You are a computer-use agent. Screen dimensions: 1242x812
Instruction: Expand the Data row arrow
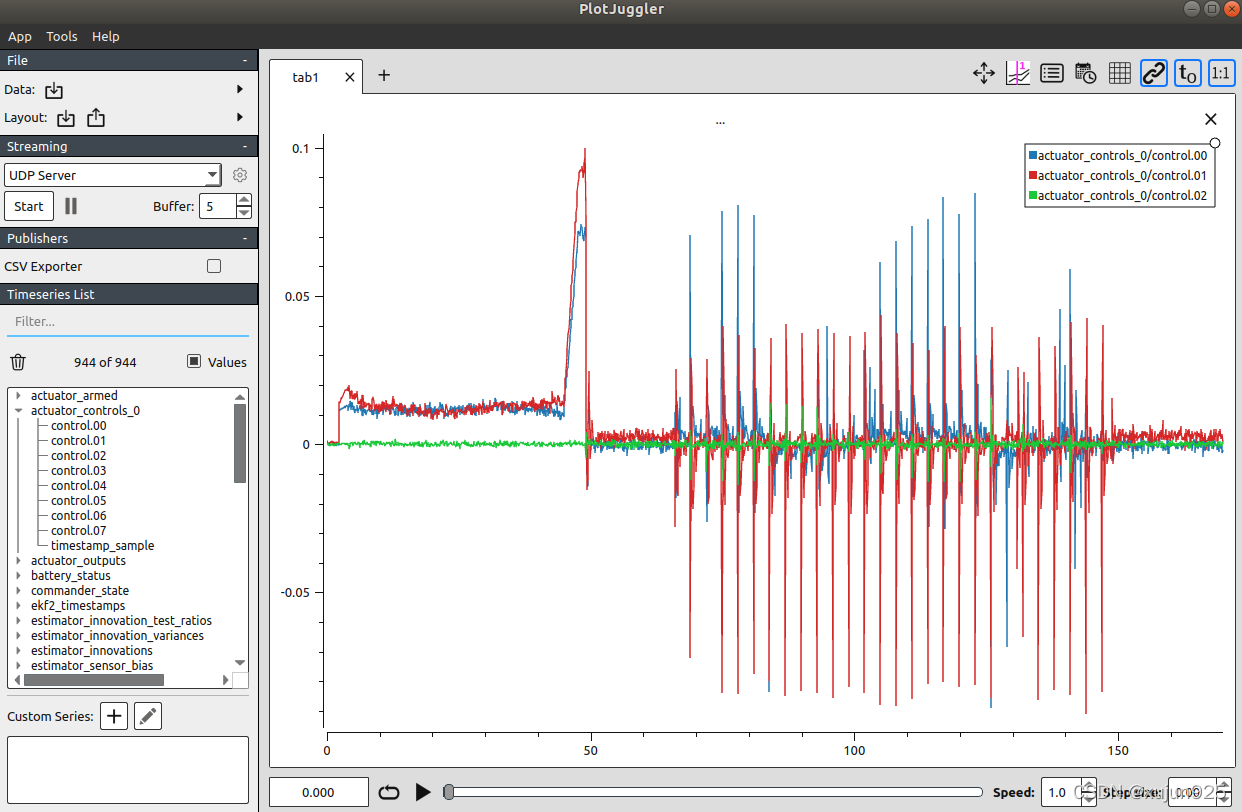[x=240, y=89]
